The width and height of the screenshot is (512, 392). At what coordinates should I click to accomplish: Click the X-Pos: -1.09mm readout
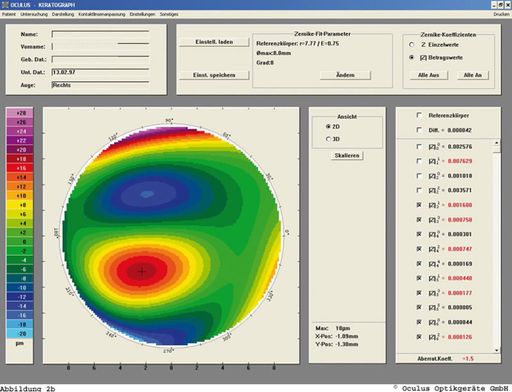point(336,336)
